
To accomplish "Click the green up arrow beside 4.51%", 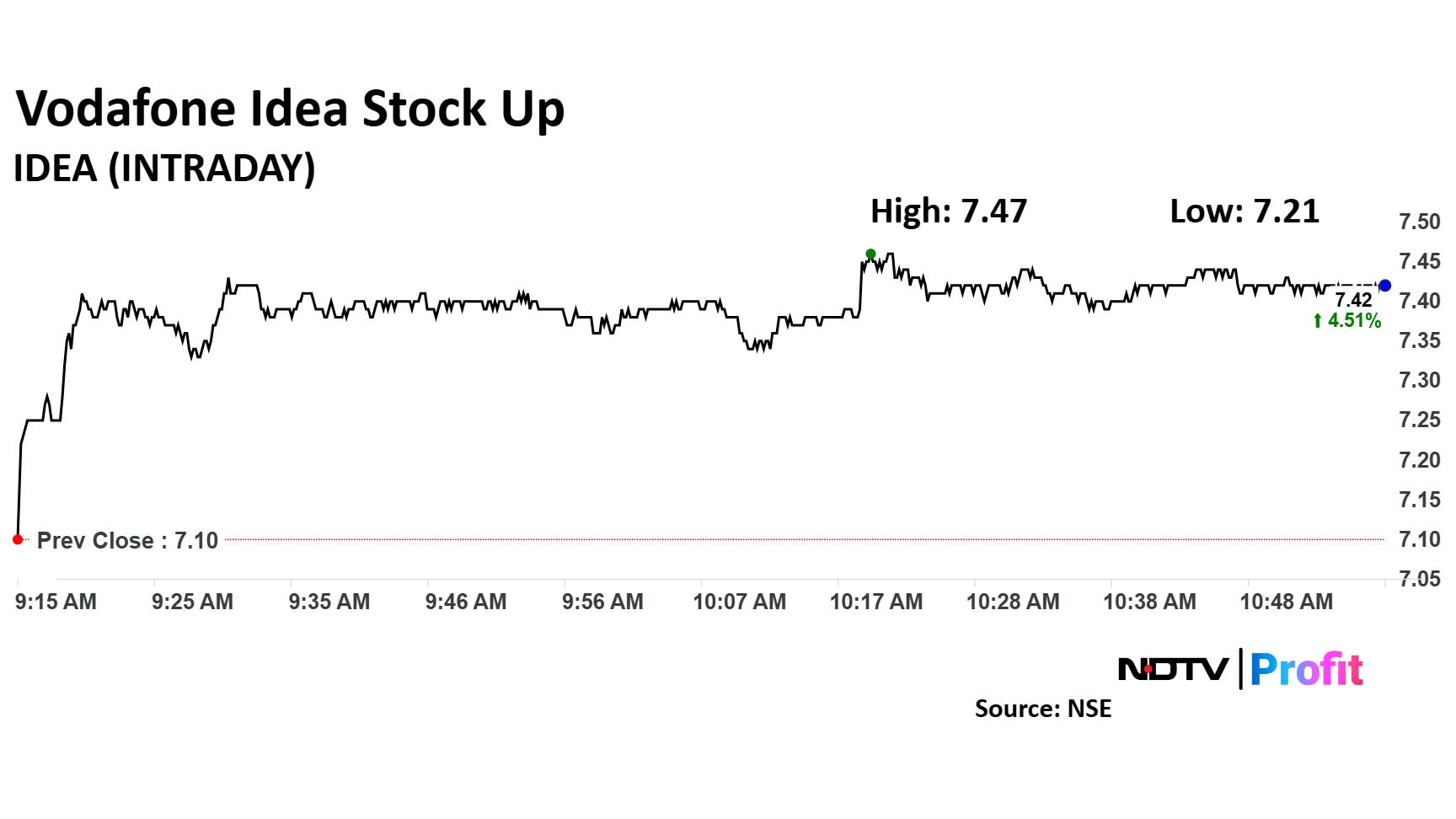I will click(x=1318, y=321).
